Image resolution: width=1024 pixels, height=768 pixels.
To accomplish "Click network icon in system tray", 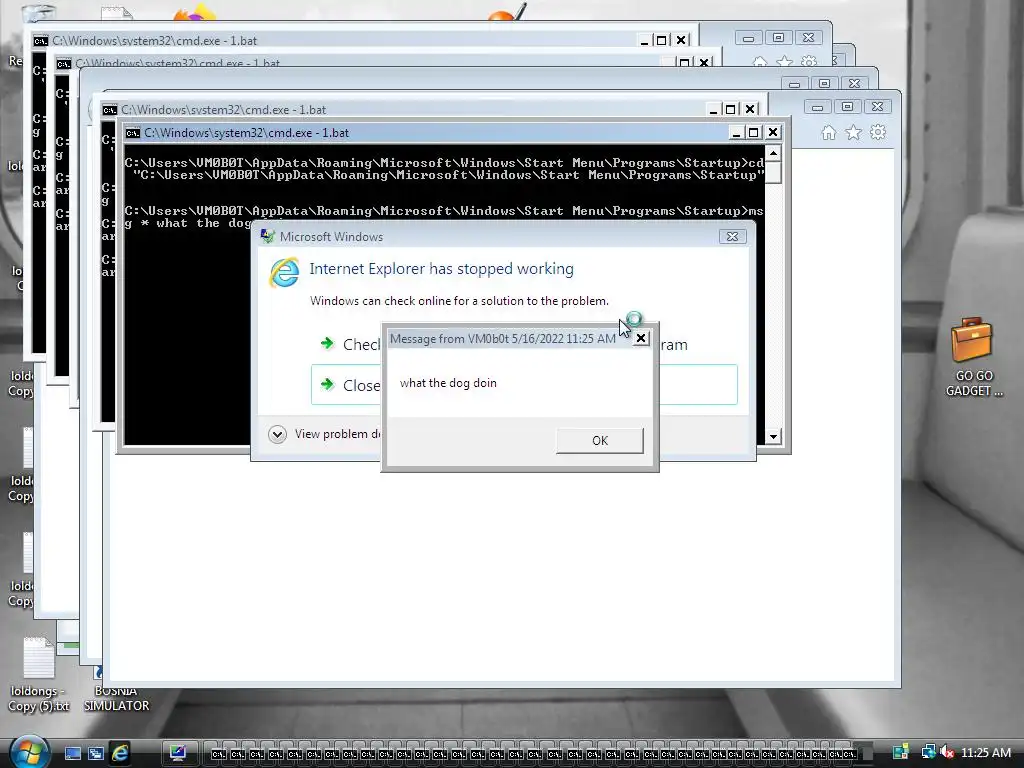I will click(x=928, y=752).
